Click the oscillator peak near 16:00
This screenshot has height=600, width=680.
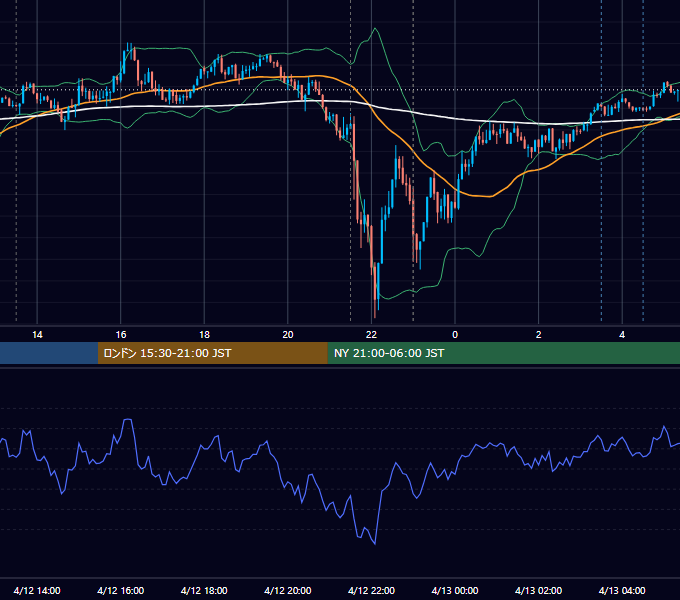tap(128, 420)
